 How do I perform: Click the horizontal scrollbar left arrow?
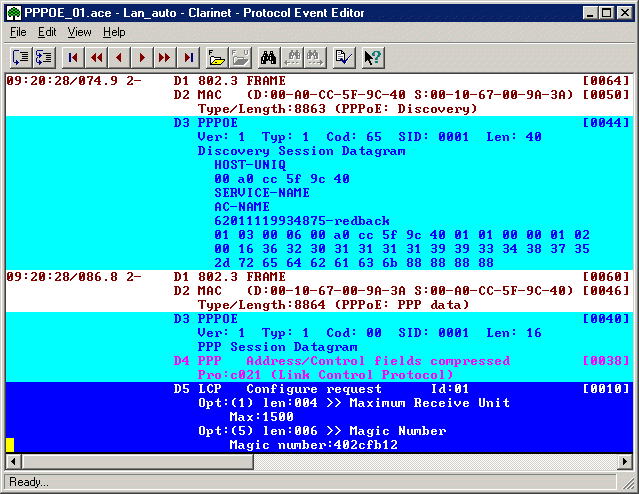(13, 461)
